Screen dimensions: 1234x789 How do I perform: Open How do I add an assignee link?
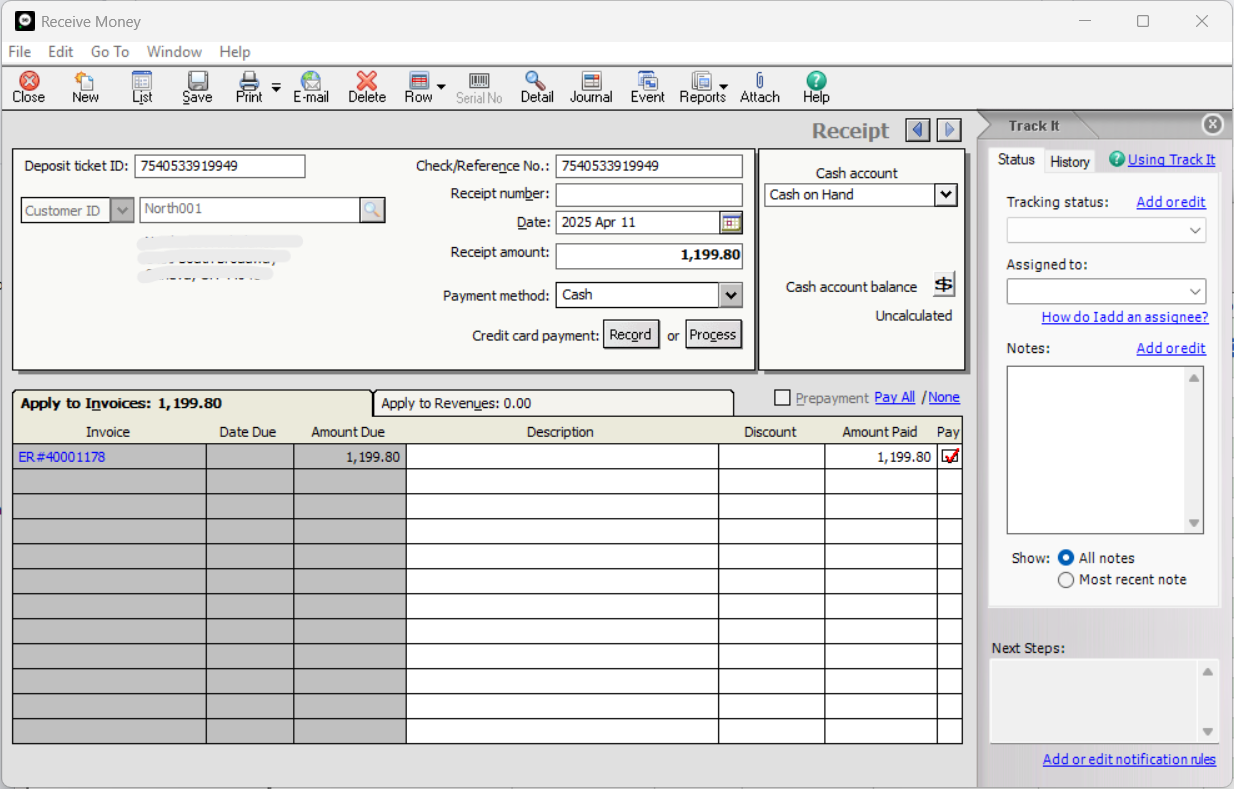coord(1125,317)
